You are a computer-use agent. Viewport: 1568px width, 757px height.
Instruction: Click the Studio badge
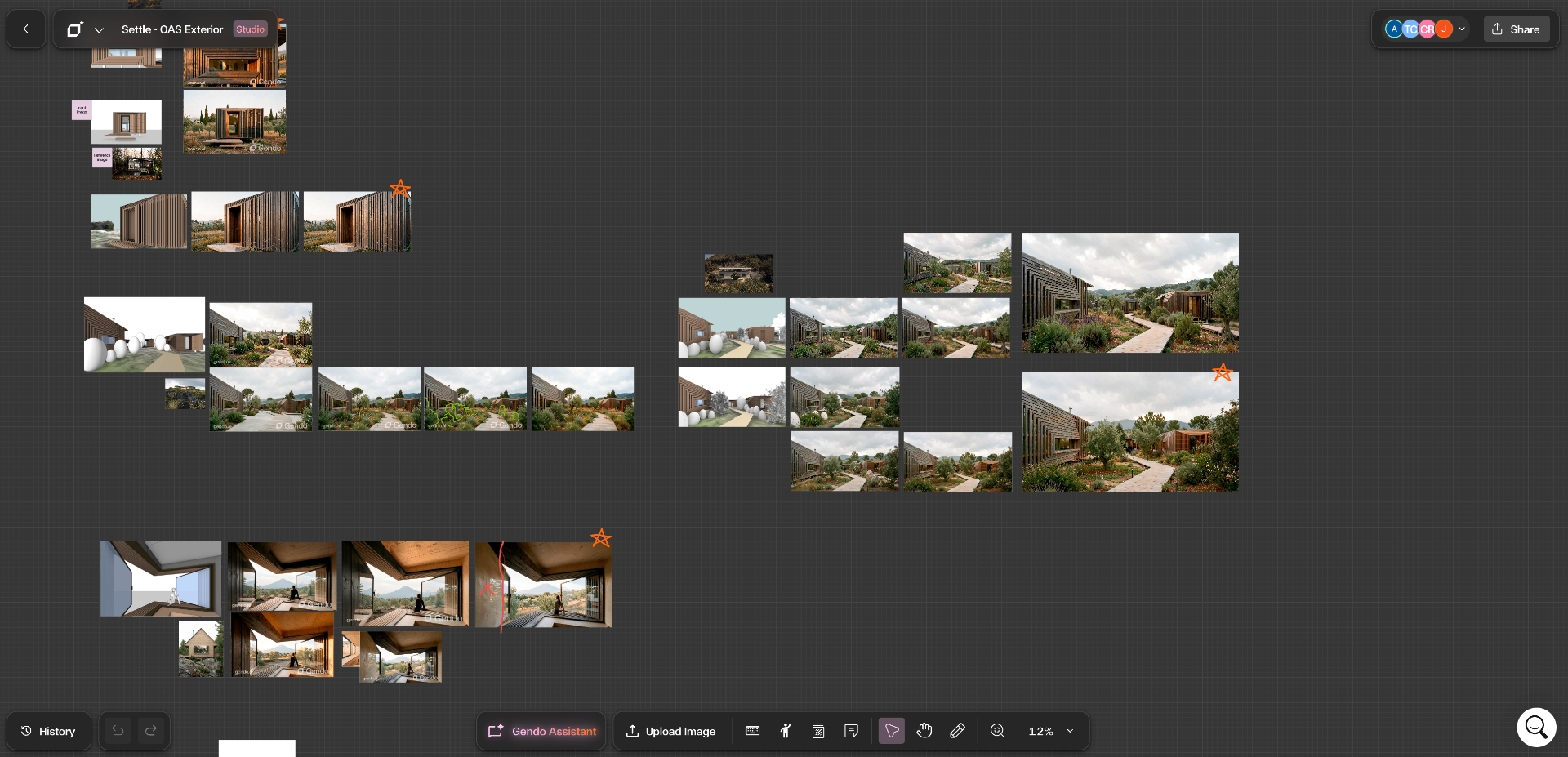(250, 29)
